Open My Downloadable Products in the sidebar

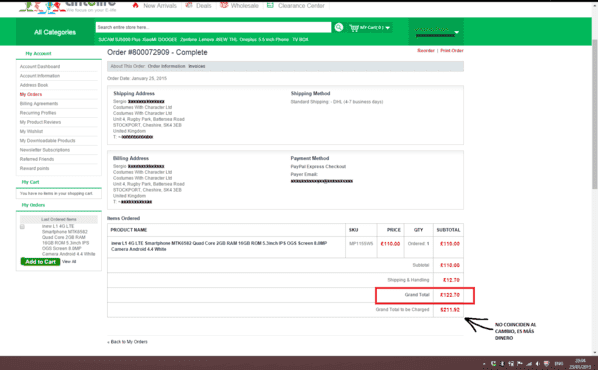tap(48, 141)
